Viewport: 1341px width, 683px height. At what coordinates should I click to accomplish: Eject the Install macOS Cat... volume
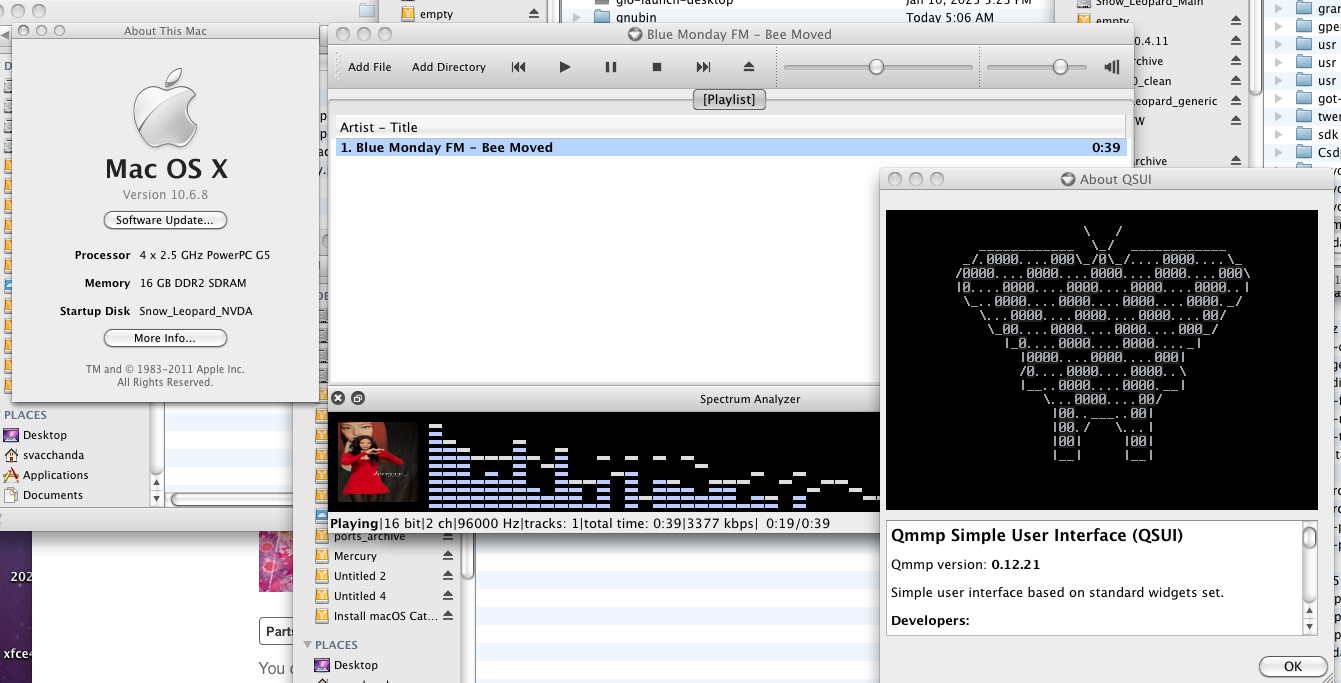[448, 616]
